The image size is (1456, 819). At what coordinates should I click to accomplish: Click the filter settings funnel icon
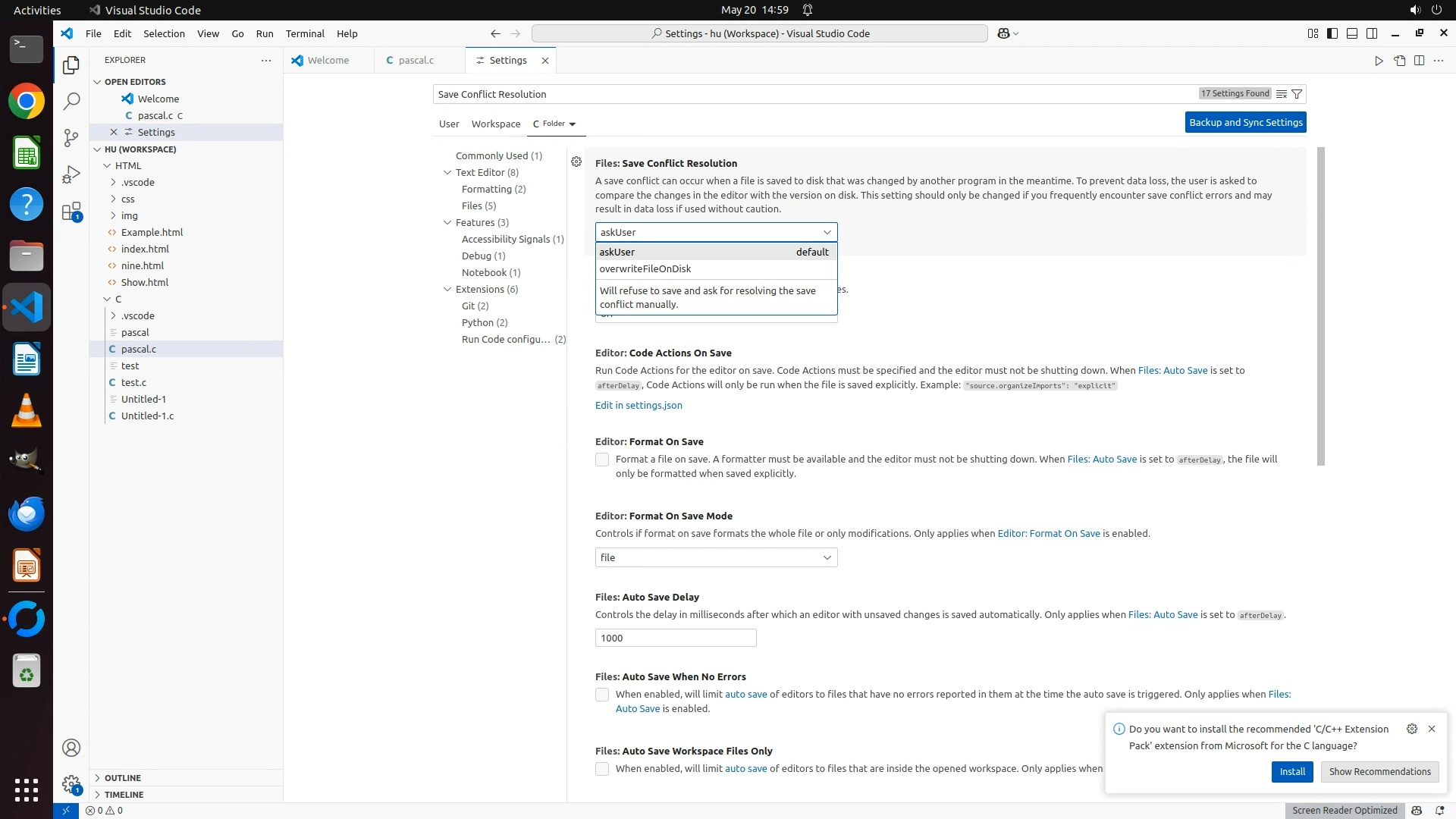coord(1297,94)
